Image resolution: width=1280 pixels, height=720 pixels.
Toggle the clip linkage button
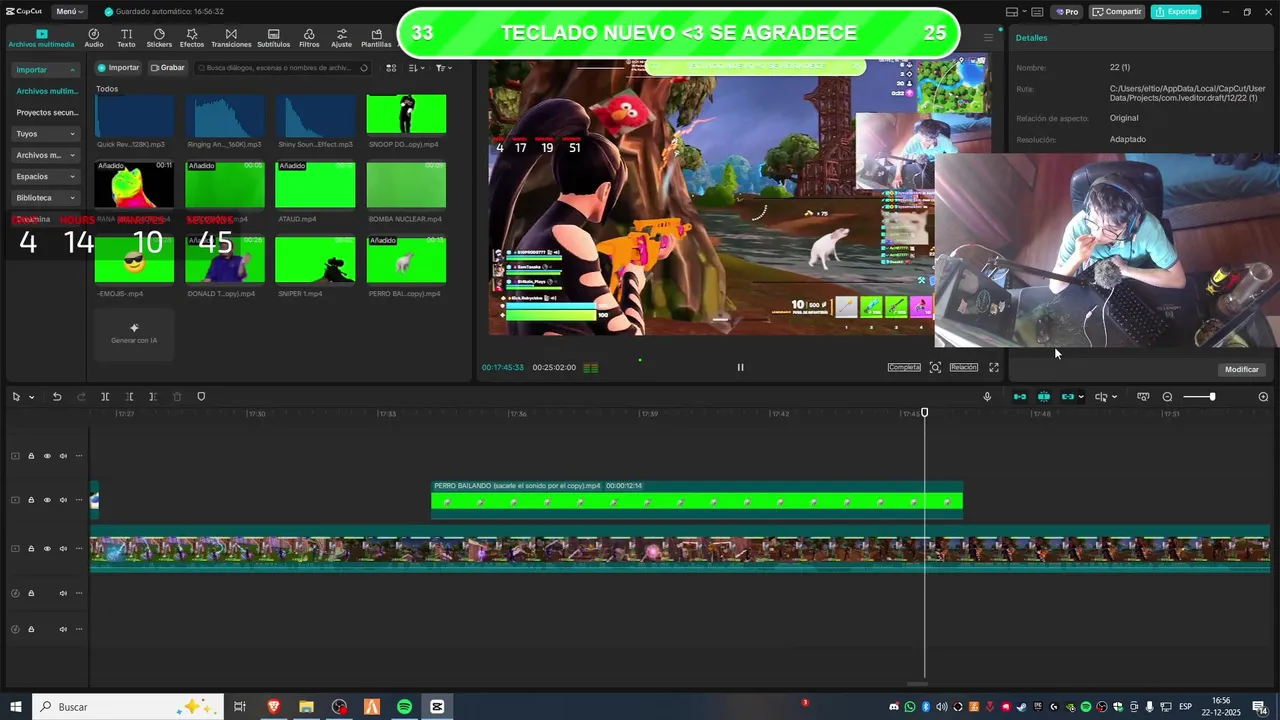(1068, 397)
